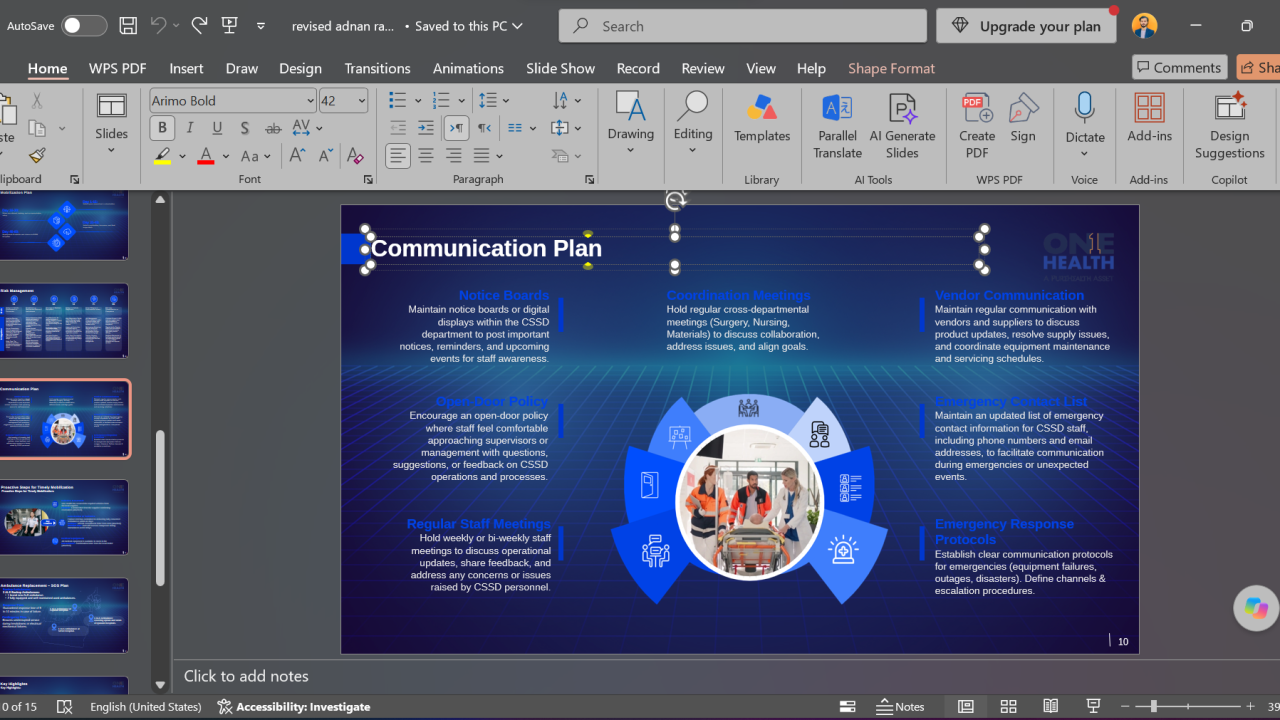
Task: Click the zoom slider handle
Action: (x=1153, y=706)
